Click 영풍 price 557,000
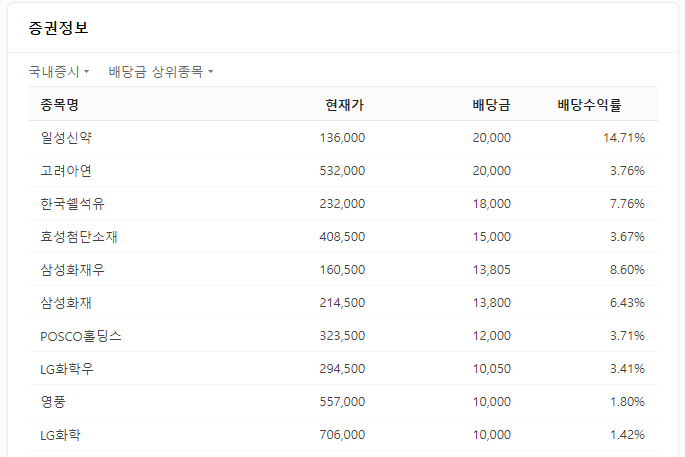This screenshot has width=685, height=457. click(342, 402)
